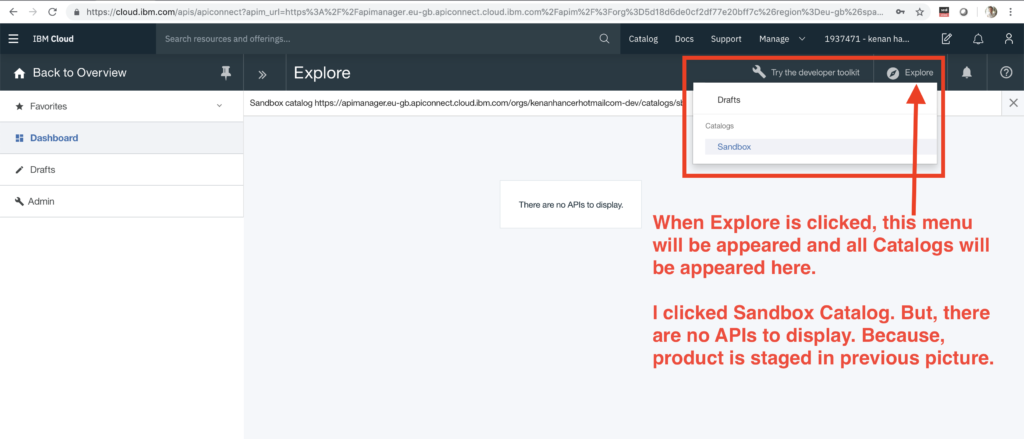Open the Docs menu item
1024x439 pixels.
684,39
